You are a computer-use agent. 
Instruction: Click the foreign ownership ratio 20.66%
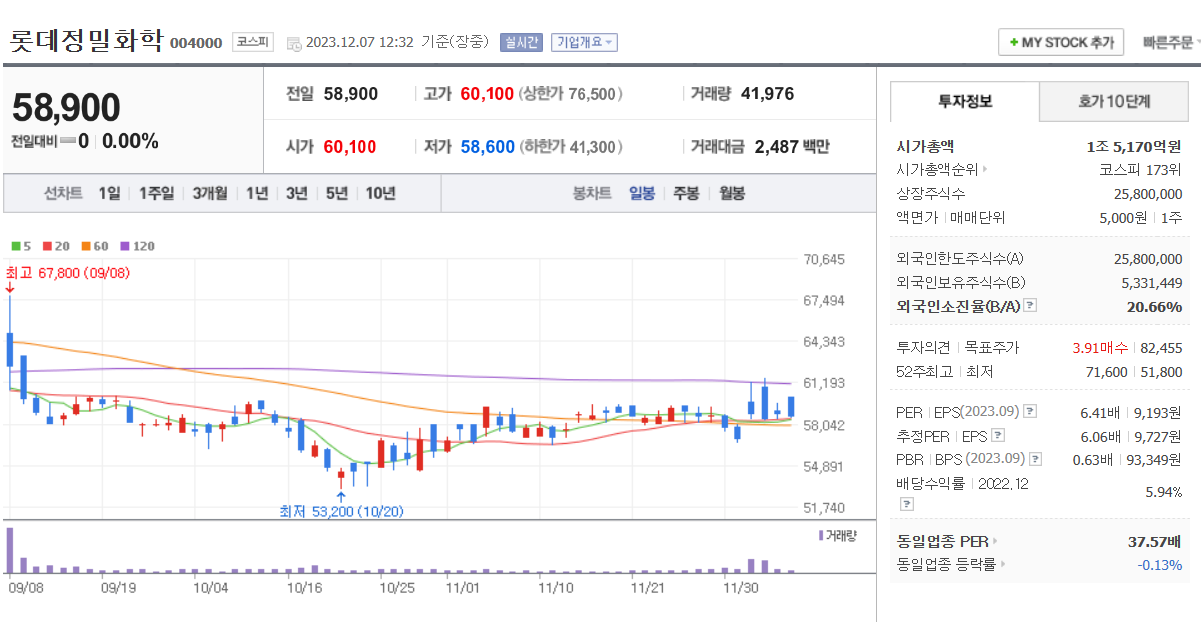coord(1154,307)
